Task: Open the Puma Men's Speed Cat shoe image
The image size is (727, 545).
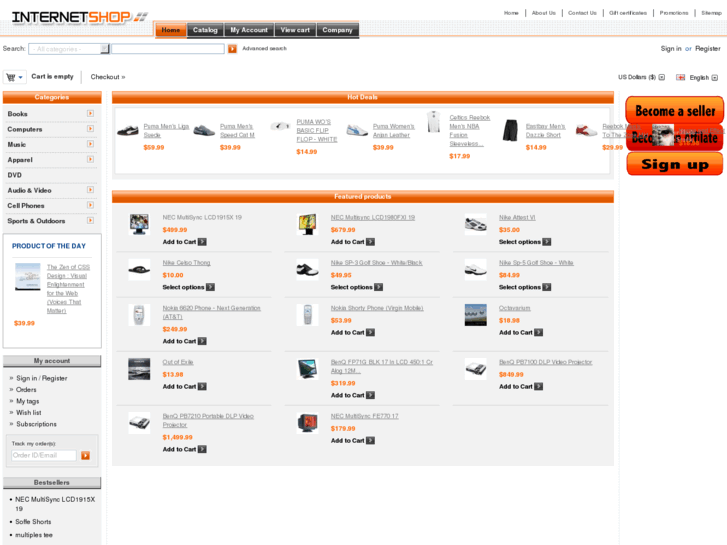Action: click(204, 131)
